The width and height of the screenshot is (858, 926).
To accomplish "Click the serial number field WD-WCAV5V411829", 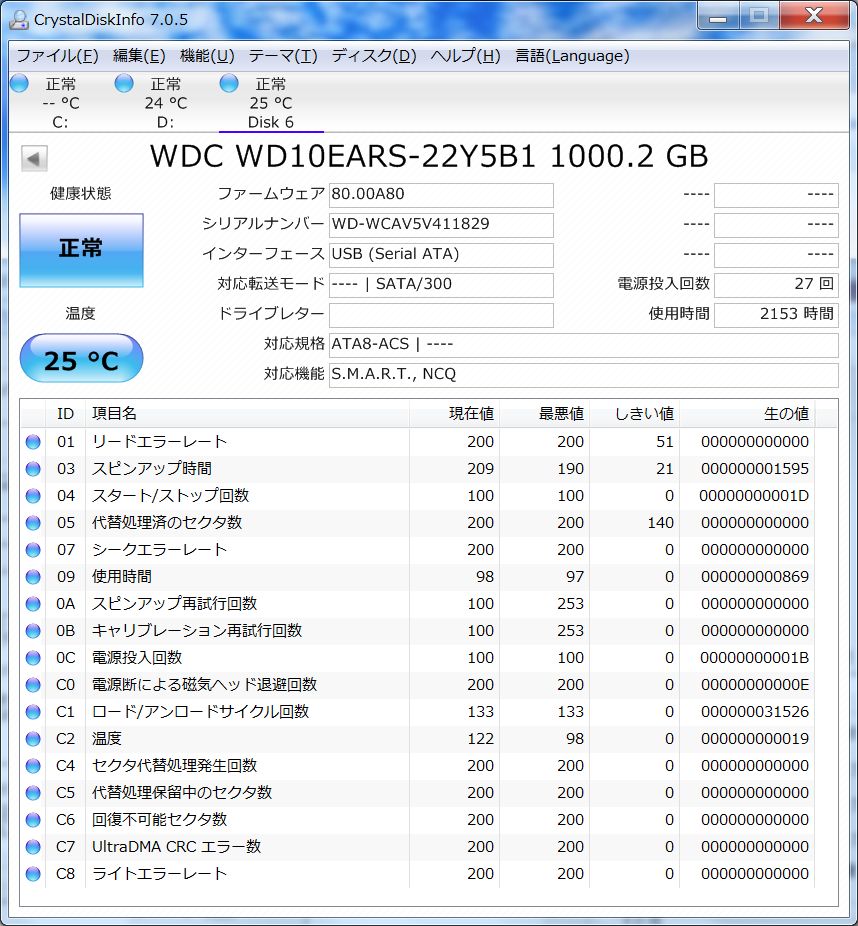I will 441,225.
